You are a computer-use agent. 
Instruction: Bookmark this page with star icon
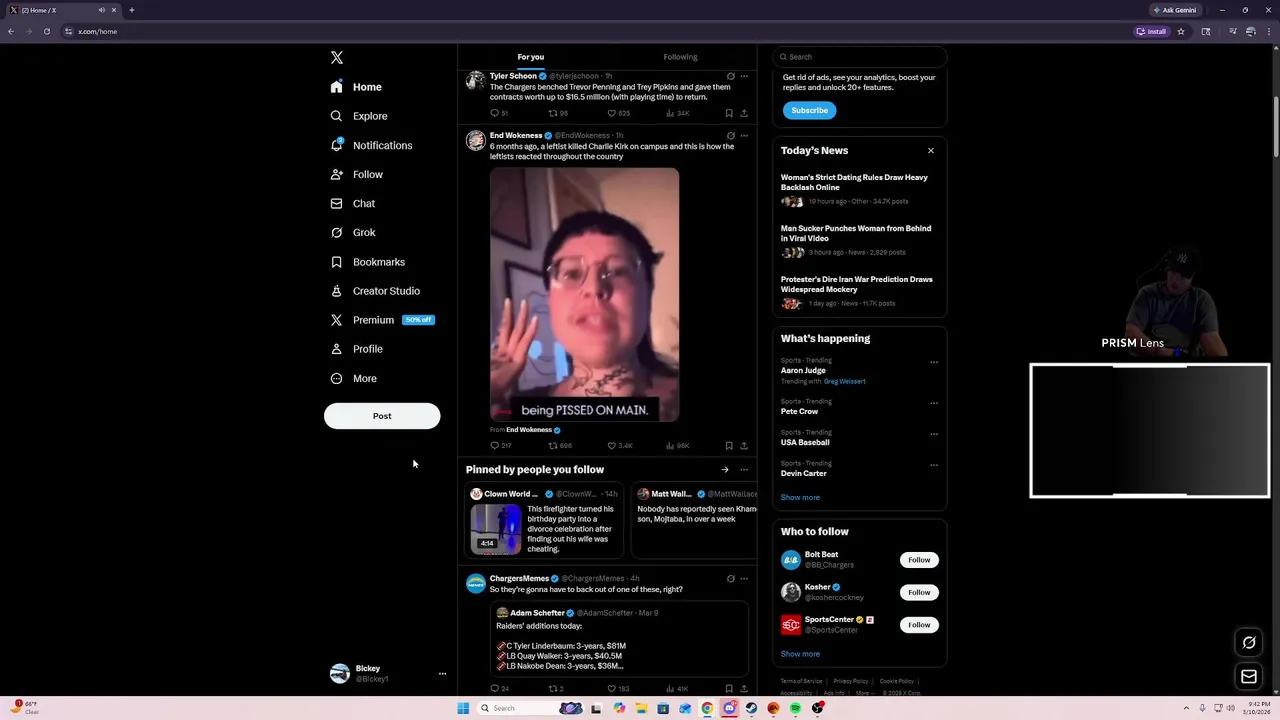tap(1181, 31)
